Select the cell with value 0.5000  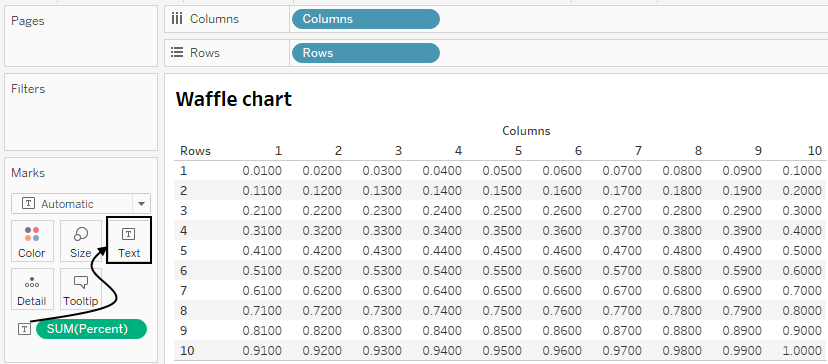(802, 251)
